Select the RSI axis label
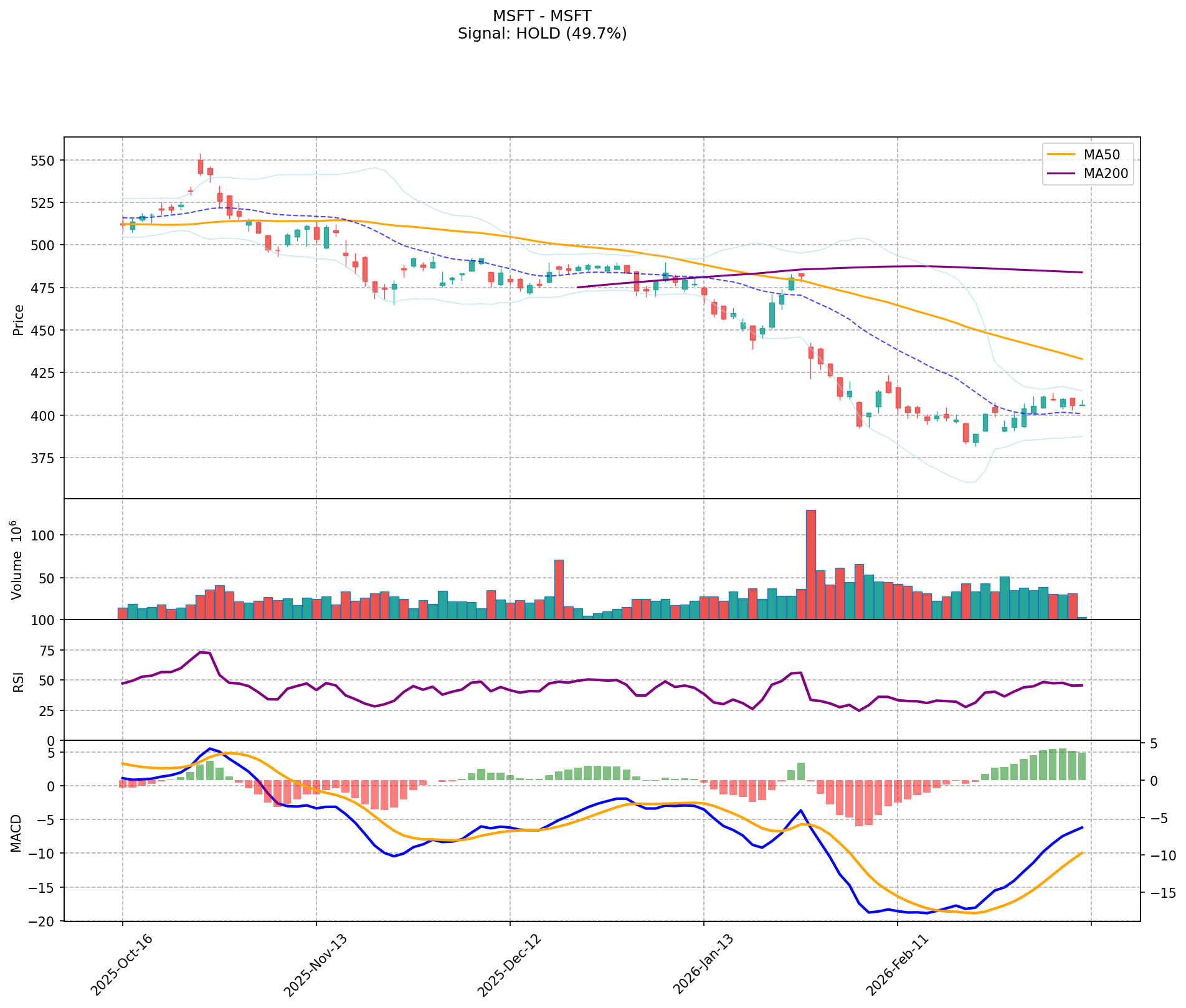1186x1008 pixels. [x=19, y=682]
